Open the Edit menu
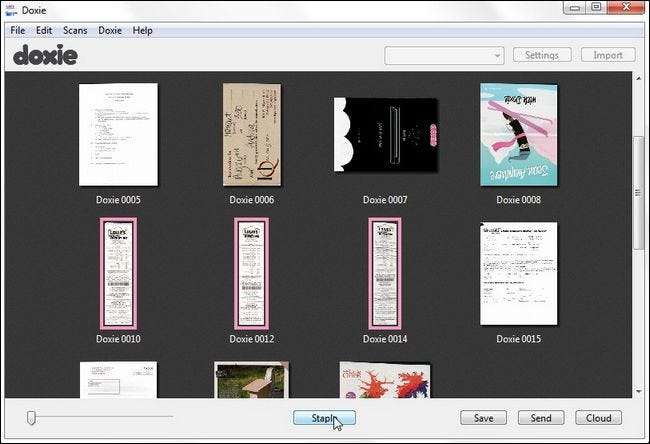Viewport: 650px width, 444px height. point(44,30)
